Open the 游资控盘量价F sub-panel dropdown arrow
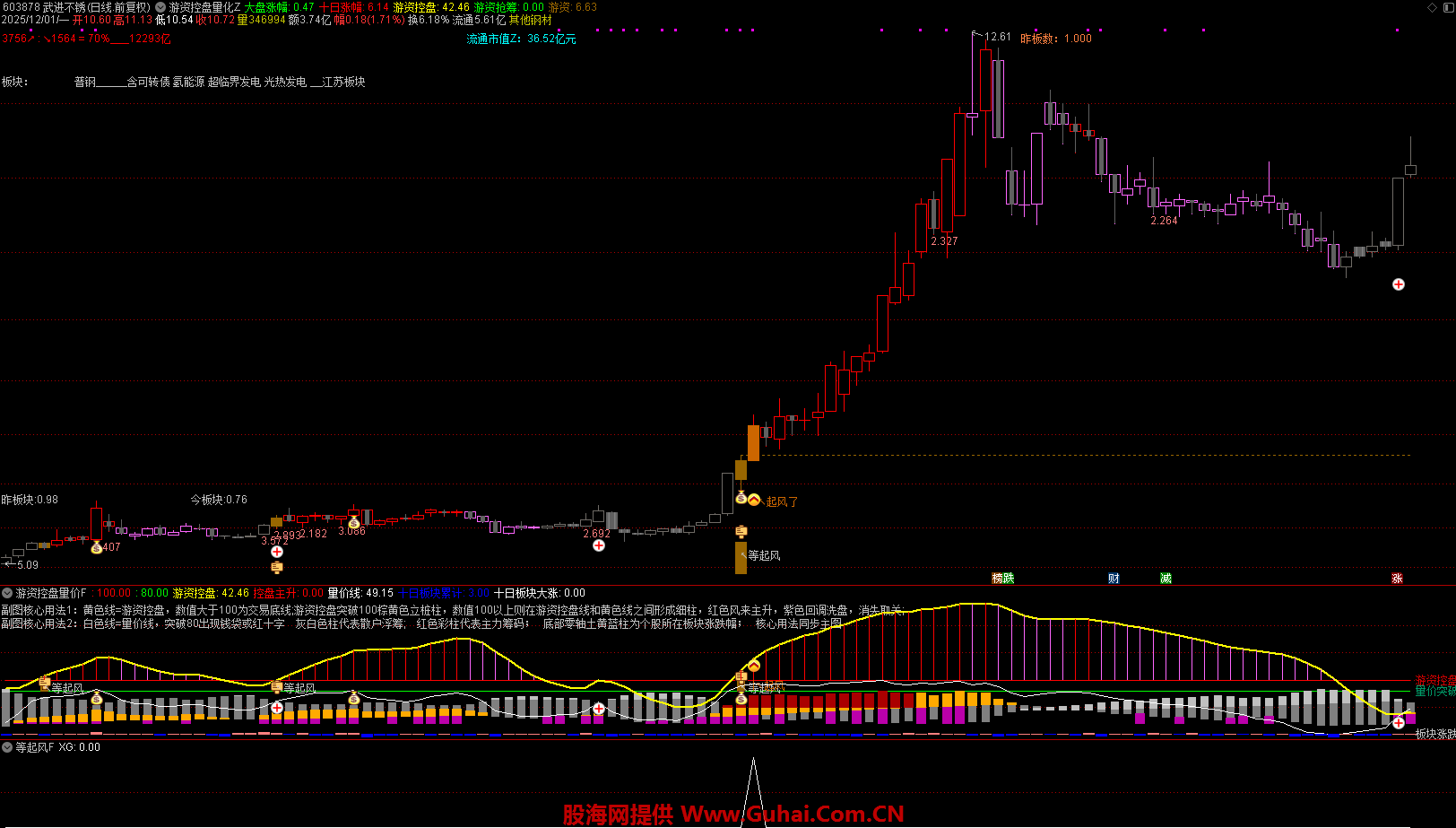 (x=7, y=593)
